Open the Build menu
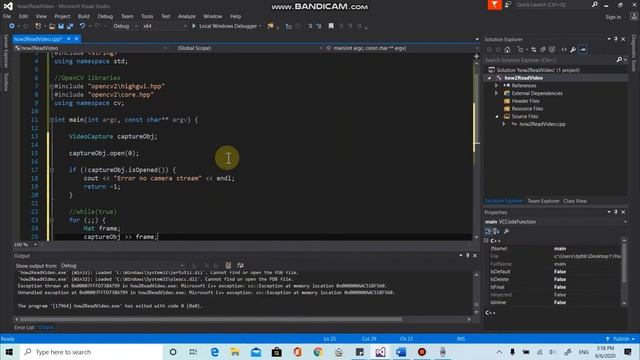 point(84,16)
